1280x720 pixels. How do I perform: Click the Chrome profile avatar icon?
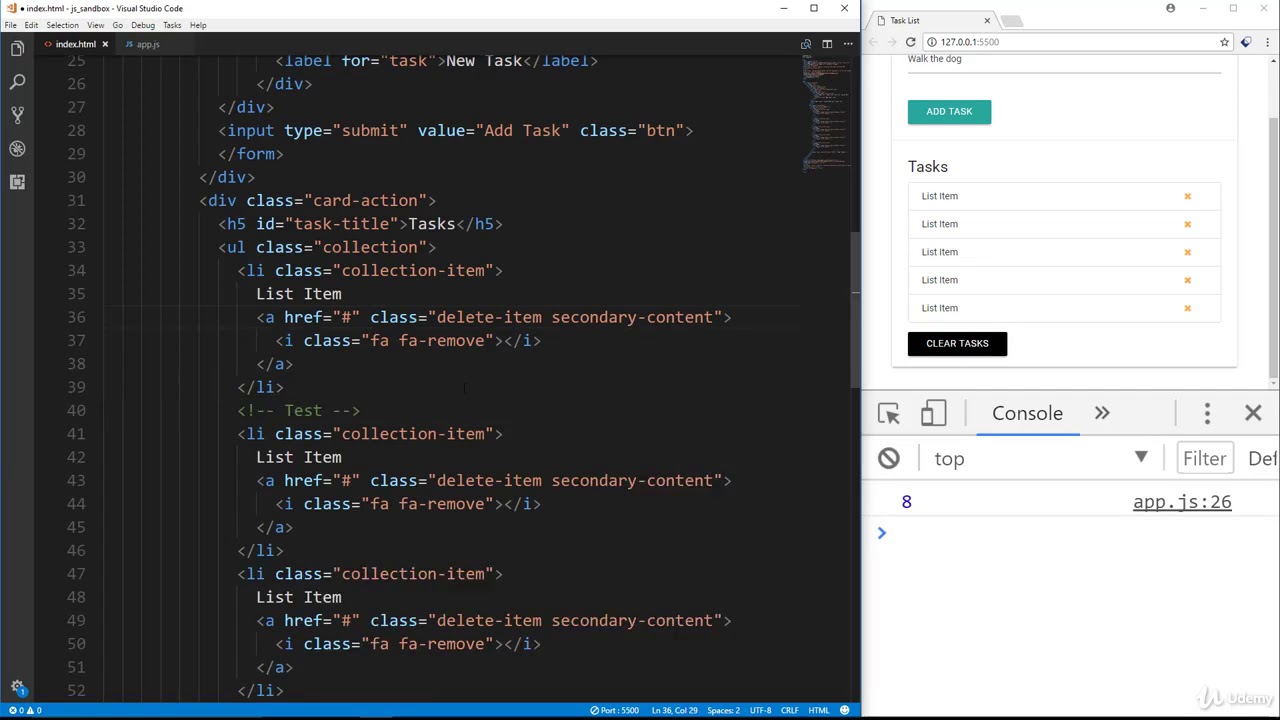tap(1170, 8)
